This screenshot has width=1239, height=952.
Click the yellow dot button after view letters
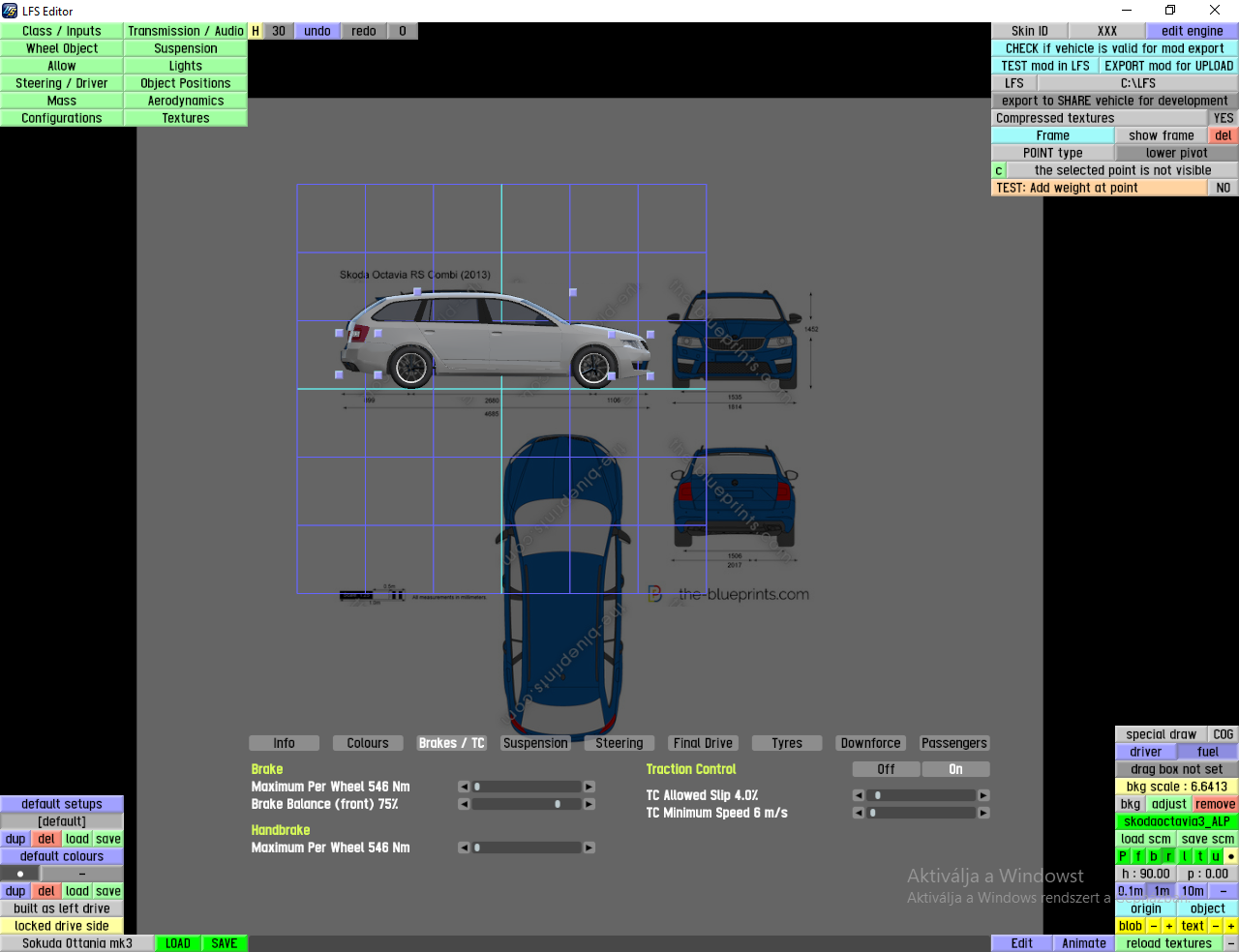point(1231,856)
